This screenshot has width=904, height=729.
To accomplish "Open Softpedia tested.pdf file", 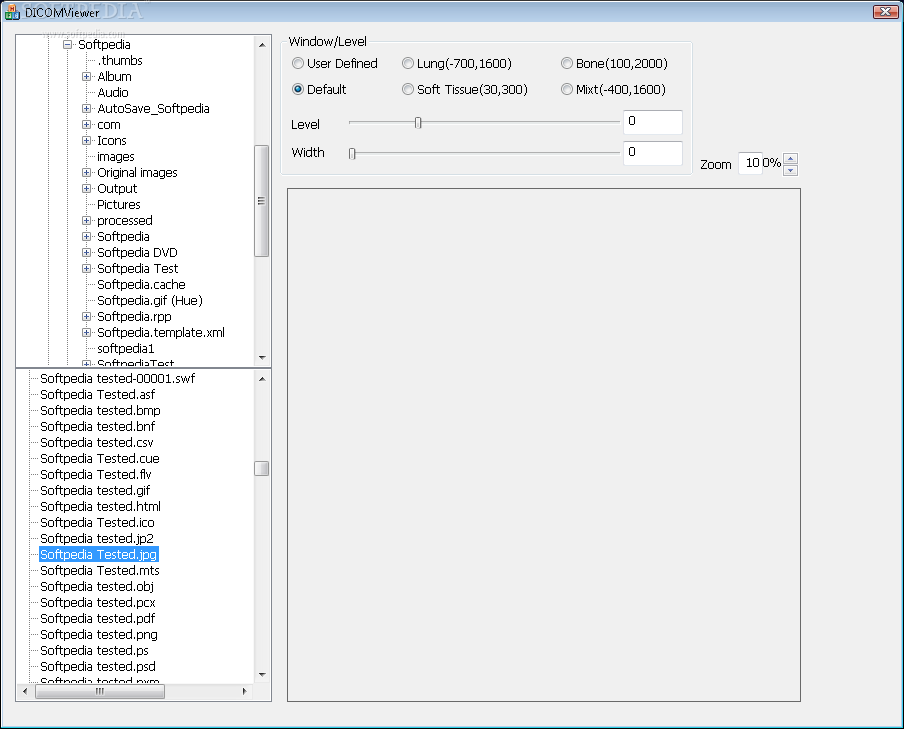I will [97, 618].
